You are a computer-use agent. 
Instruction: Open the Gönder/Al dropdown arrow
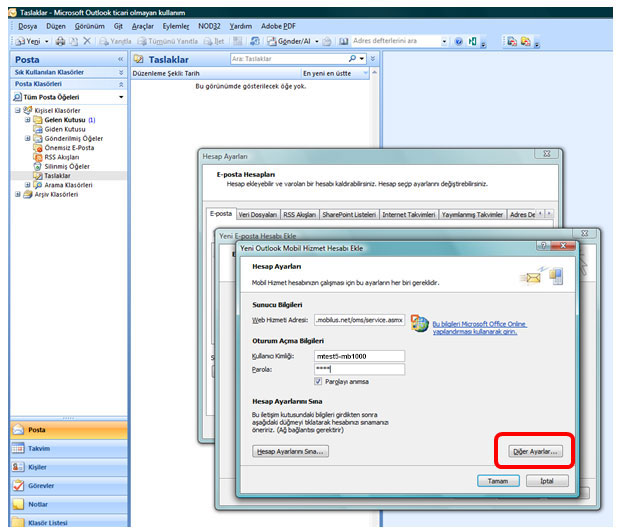(316, 41)
